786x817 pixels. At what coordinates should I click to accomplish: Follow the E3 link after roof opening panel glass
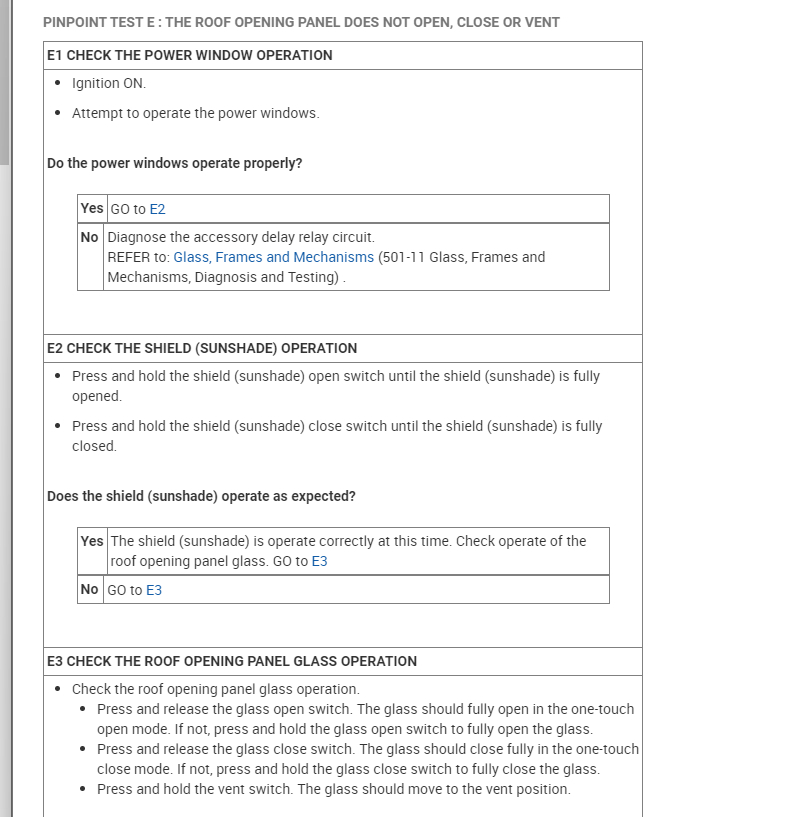319,561
